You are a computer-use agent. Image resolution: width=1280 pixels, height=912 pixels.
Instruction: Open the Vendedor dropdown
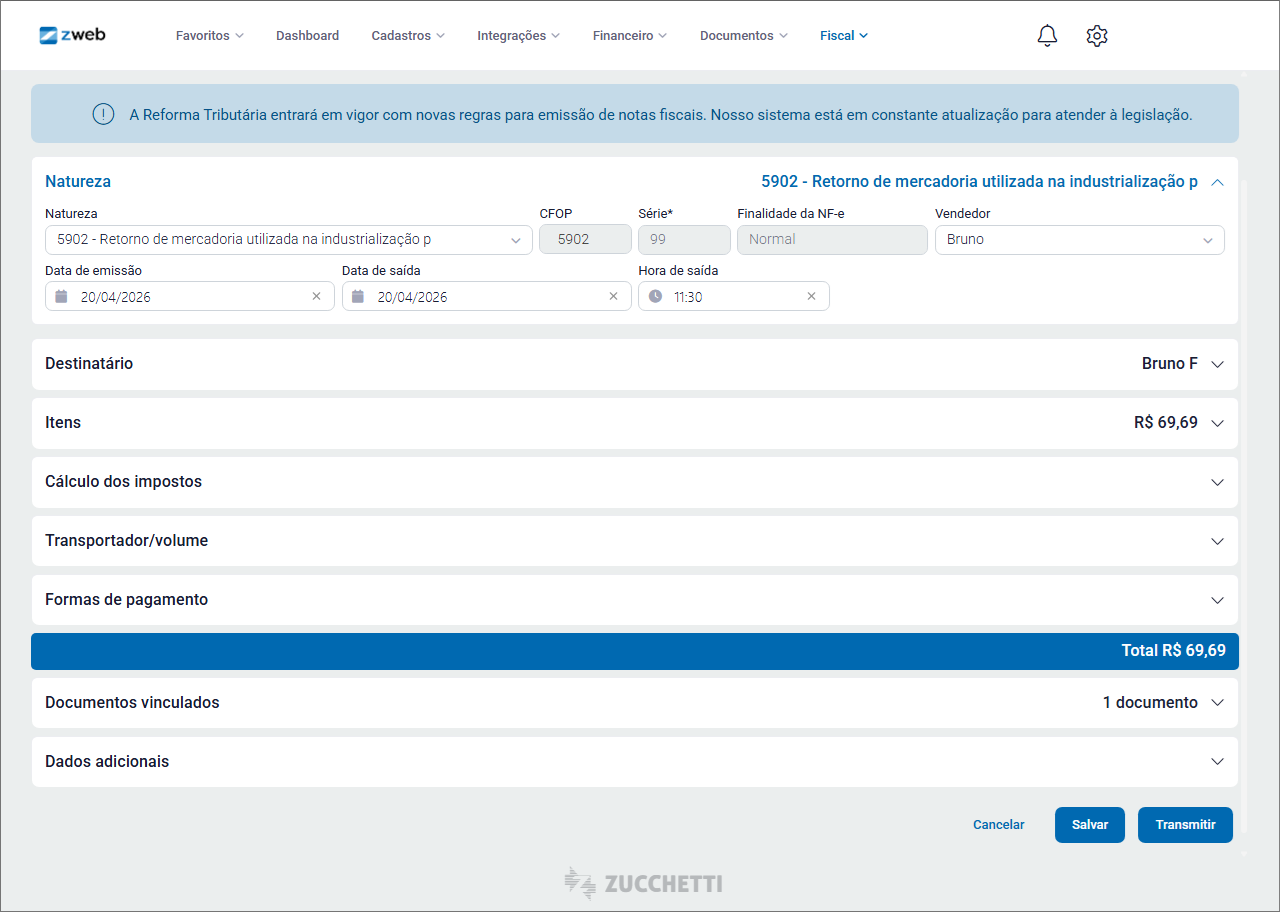point(1208,240)
